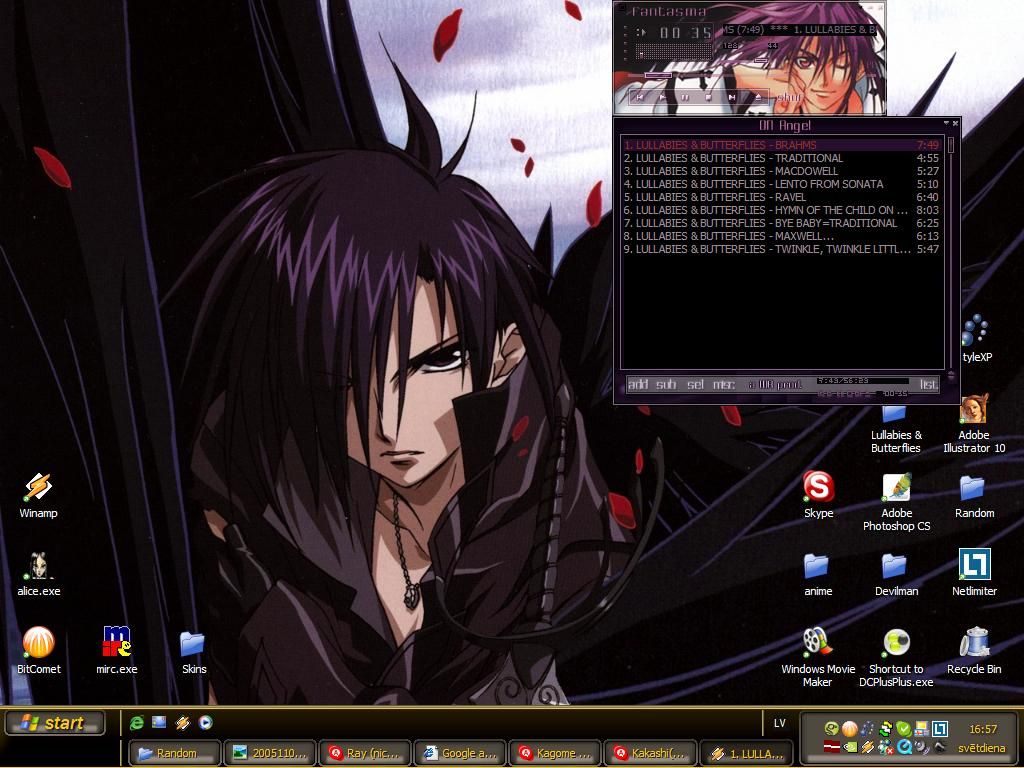This screenshot has height=768, width=1024.
Task: Stop playback in the Winamp player
Action: pyautogui.click(x=708, y=97)
